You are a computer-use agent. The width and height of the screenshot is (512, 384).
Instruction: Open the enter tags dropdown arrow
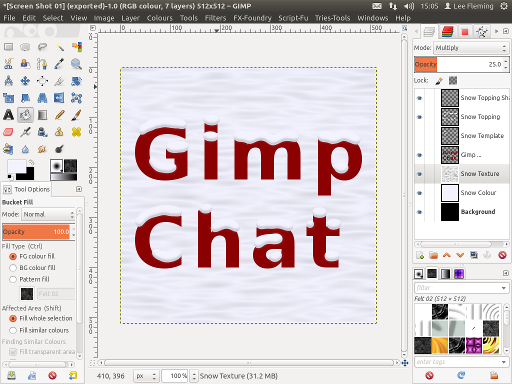tap(504, 362)
